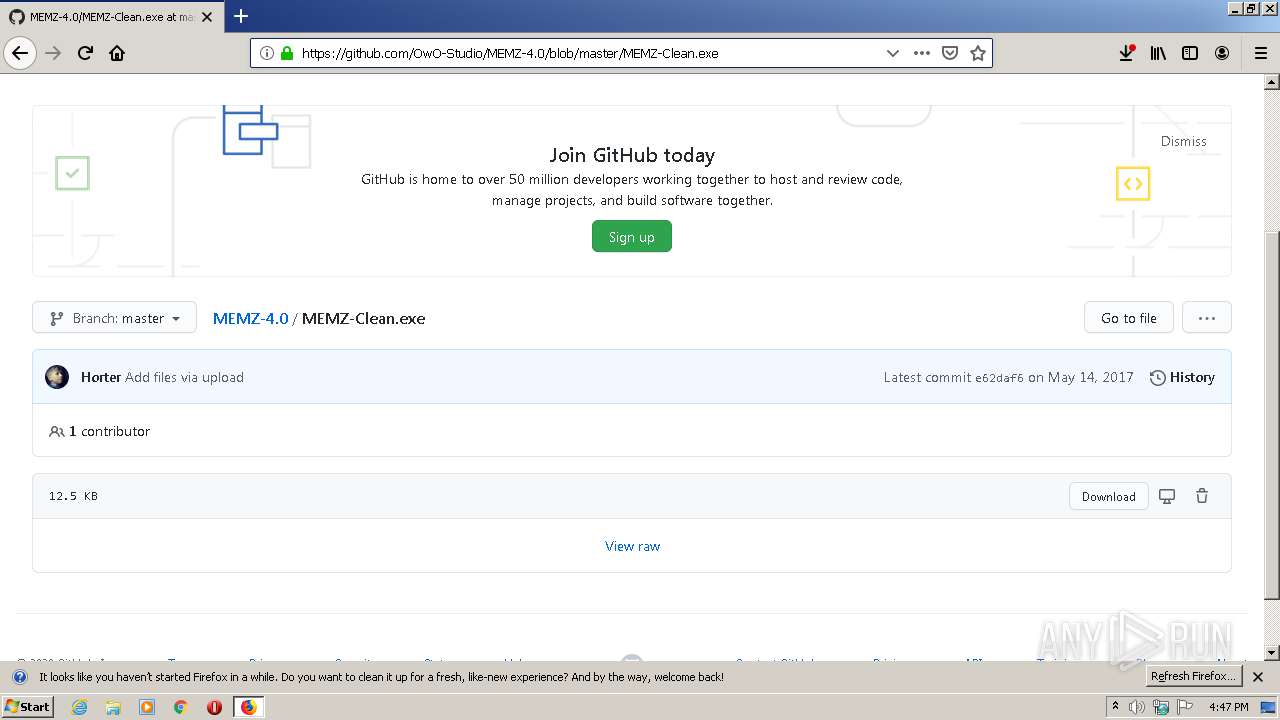Open the Firefox hamburger menu

[x=1260, y=53]
